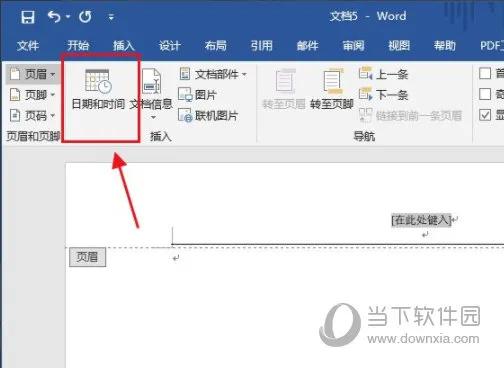Viewport: 504px width, 368px height.
Task: Click the [在此处键入] placeholder in header
Action: click(x=421, y=220)
